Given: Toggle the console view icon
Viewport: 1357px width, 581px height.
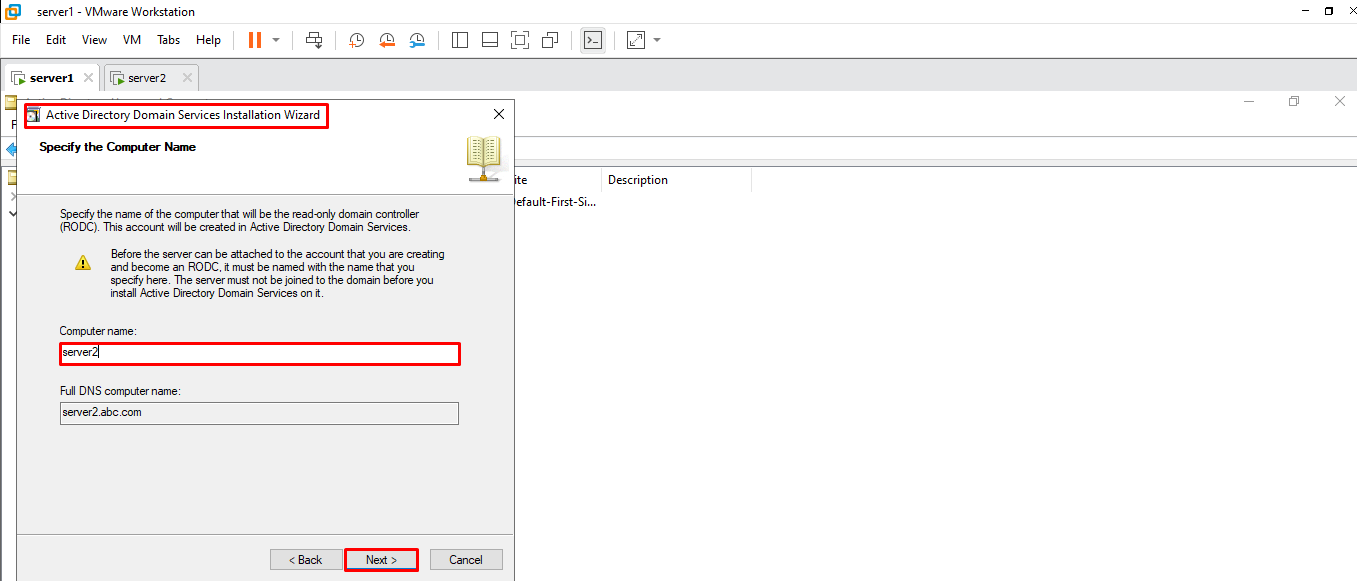Looking at the screenshot, I should pos(593,40).
